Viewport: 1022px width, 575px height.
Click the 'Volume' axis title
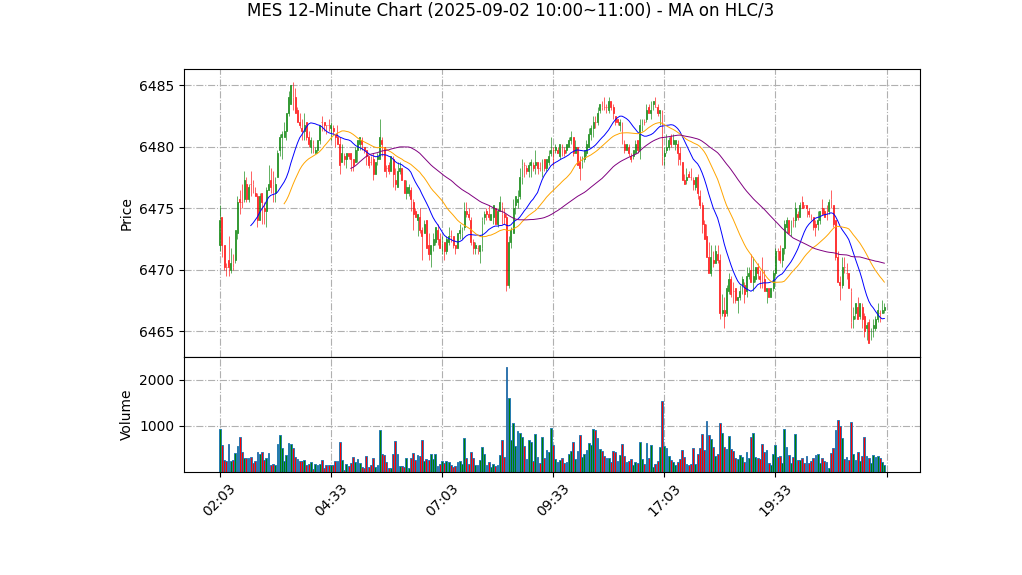coord(126,415)
